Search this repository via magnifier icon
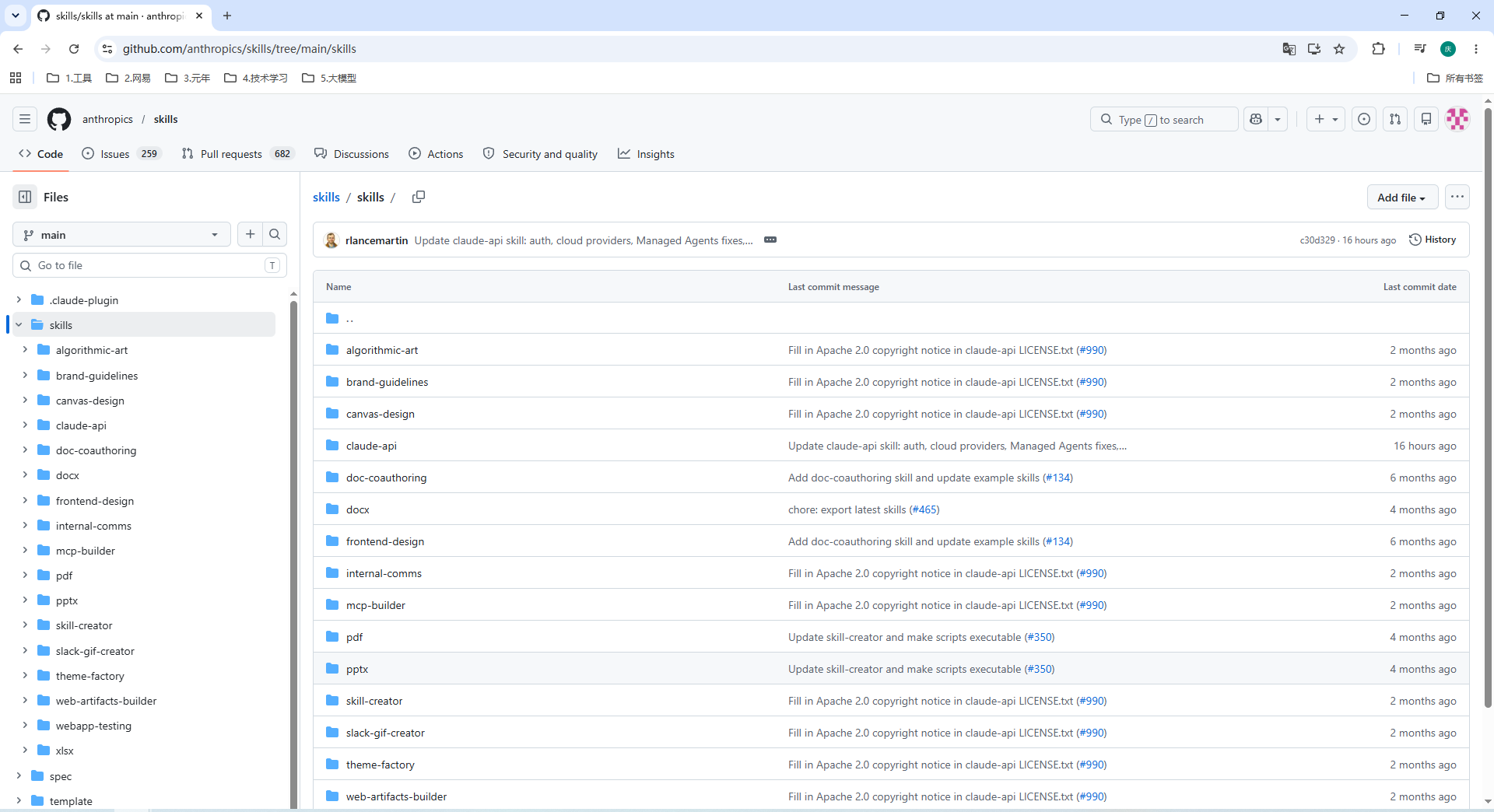The height and width of the screenshot is (812, 1494). (x=275, y=234)
